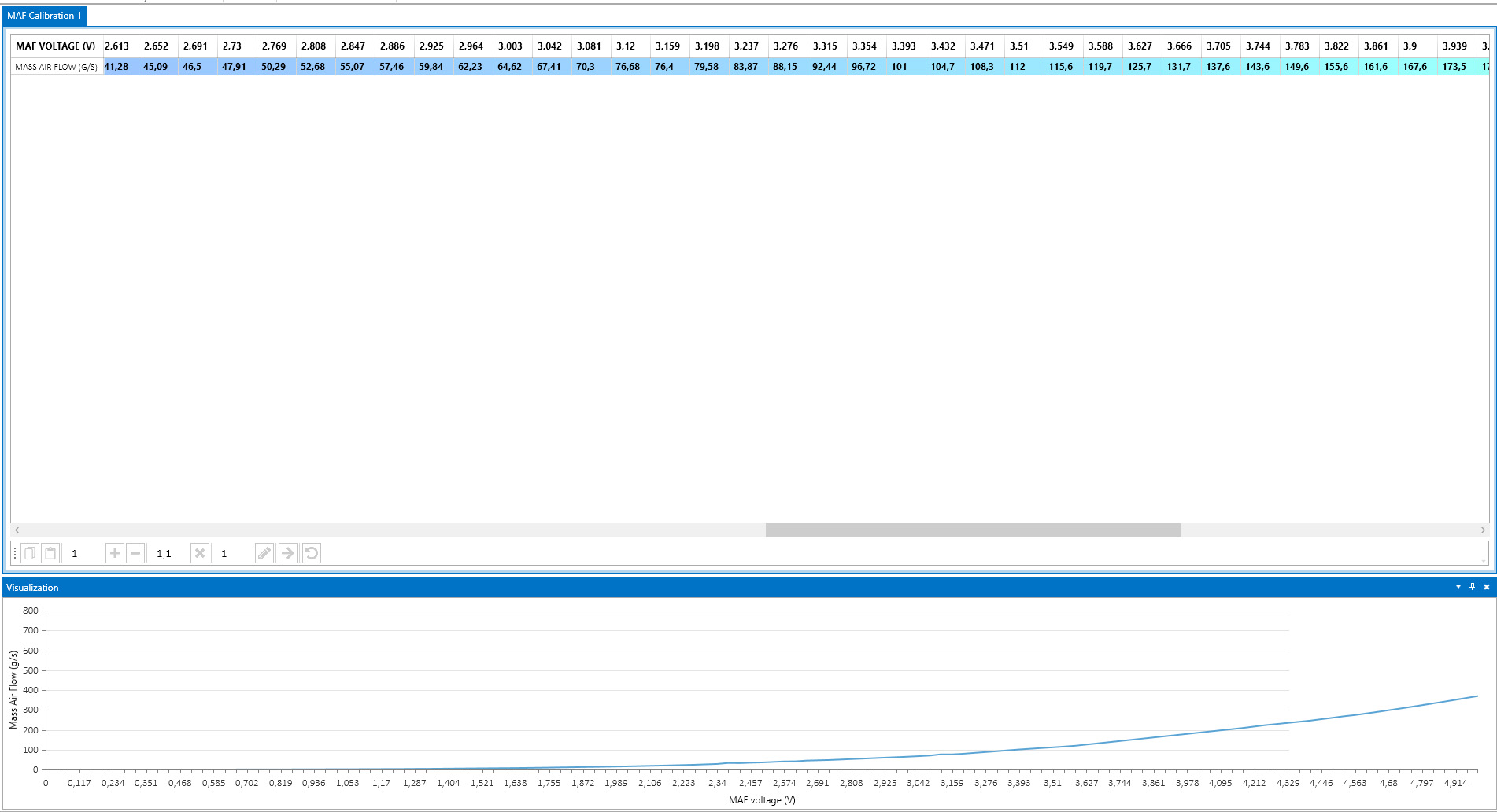Screen dimensions: 1497x812
Task: Click the right arrow interpolate icon
Action: tap(288, 553)
